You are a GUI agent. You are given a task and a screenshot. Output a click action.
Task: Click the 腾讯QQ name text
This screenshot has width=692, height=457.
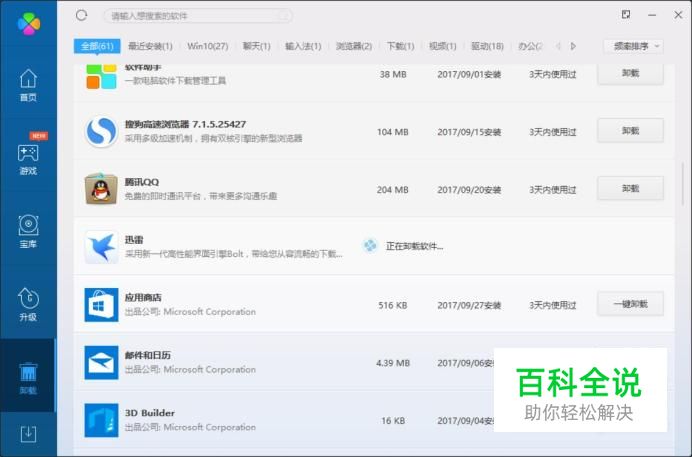142,182
